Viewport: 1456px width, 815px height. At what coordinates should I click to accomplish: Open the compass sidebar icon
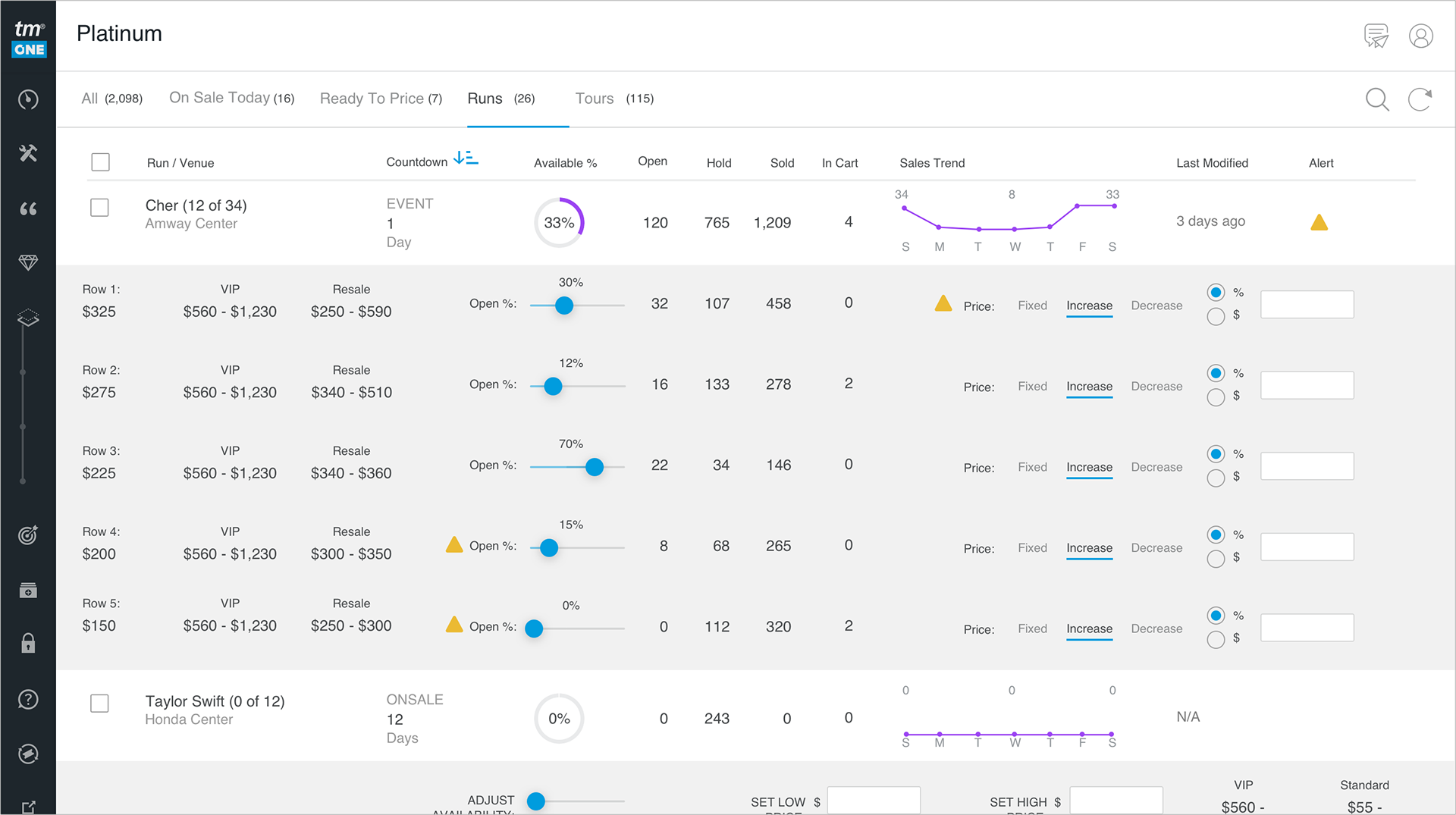(28, 754)
